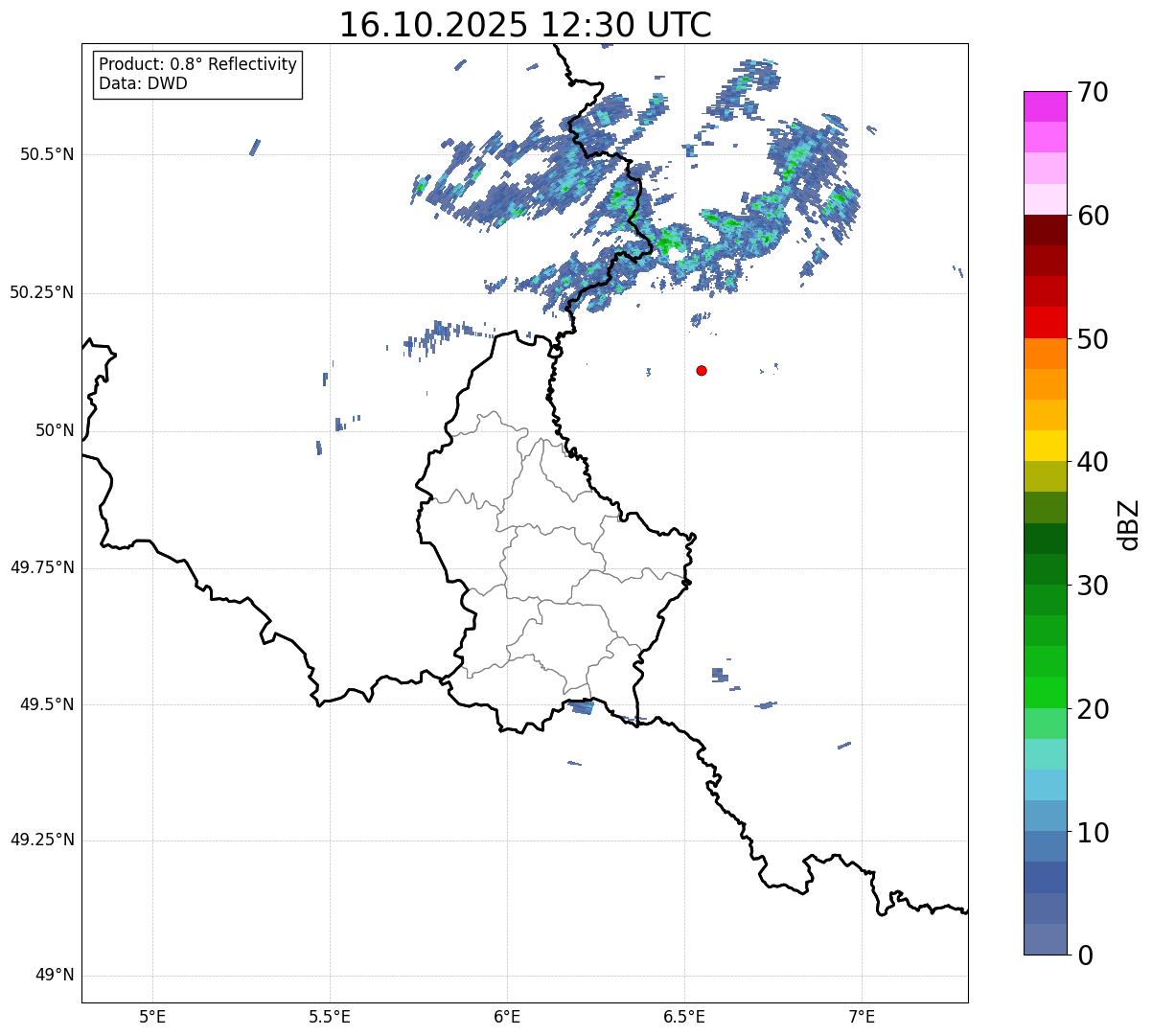
Task: Pick the olive swatch just below 40 dBZ
Action: (1046, 477)
